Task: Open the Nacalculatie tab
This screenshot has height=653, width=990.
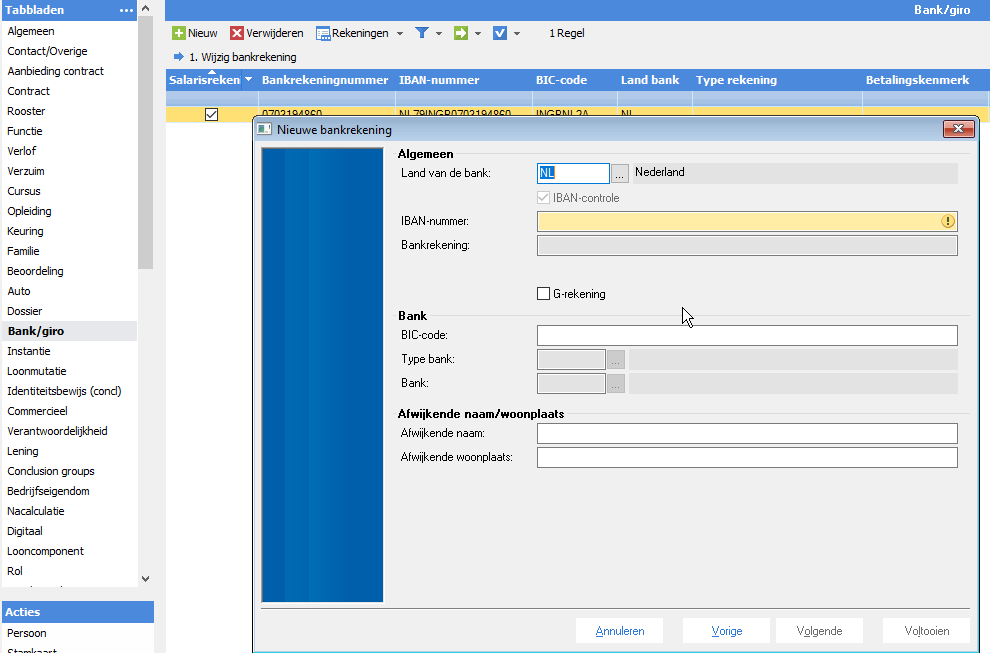Action: 36,511
